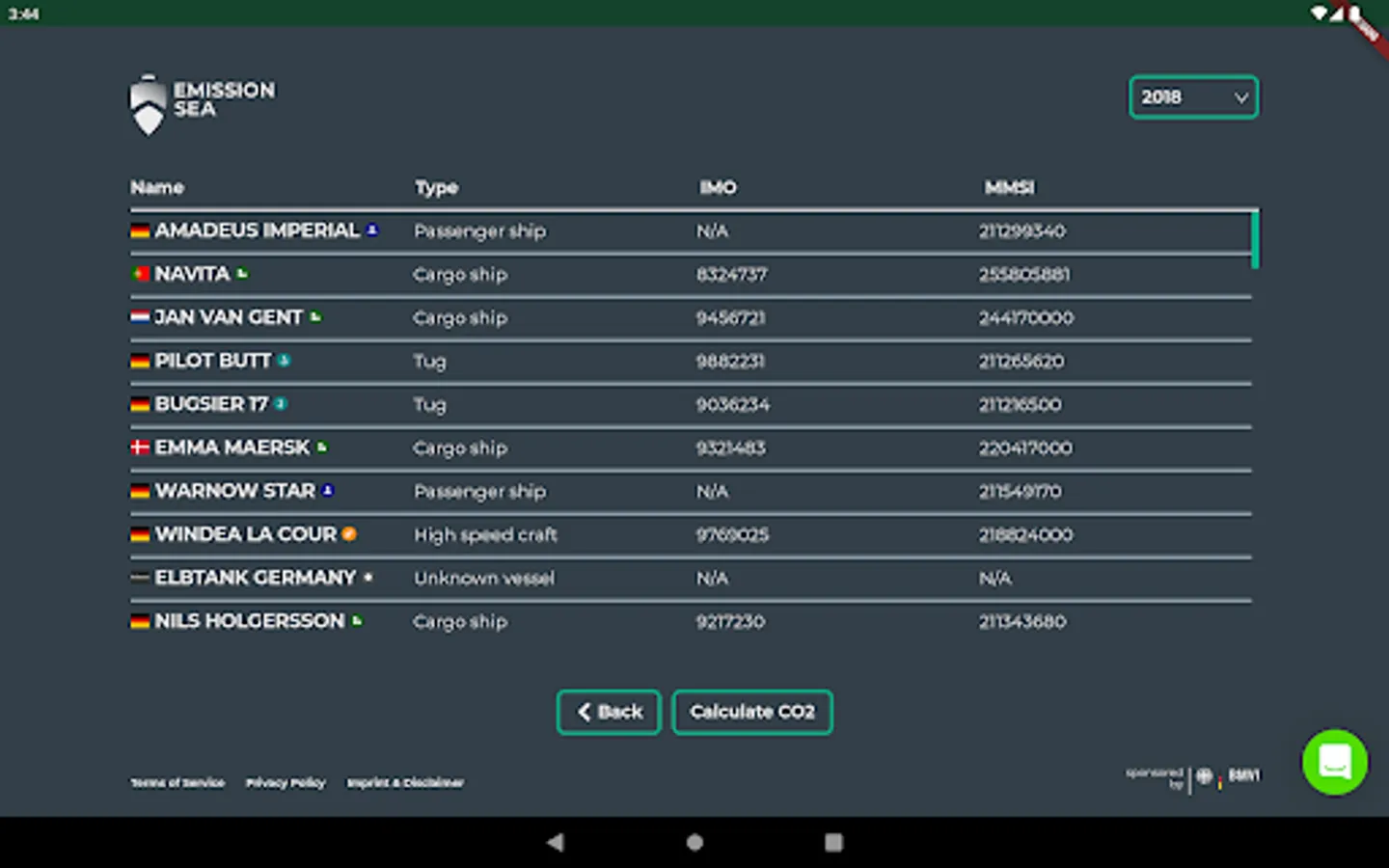Open the Privacy Policy link
This screenshot has width=1389, height=868.
tap(286, 782)
